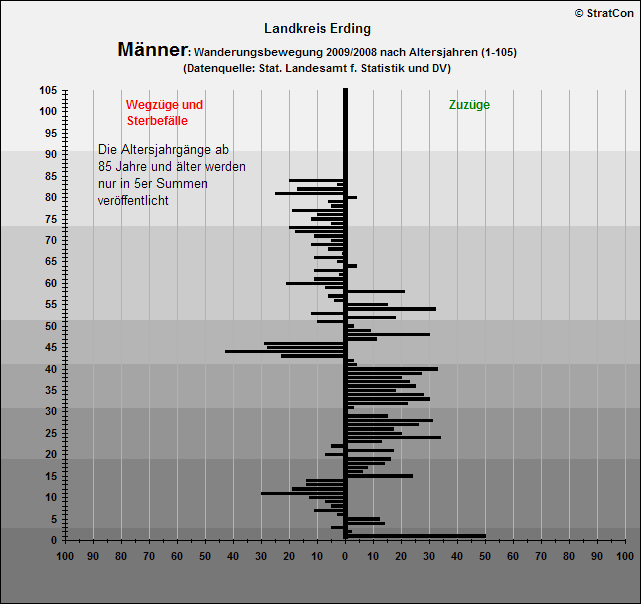Screen dimensions: 641x604
Task: Click the Wegzüge bar reaching about 25 near age 81
Action: 309,193
